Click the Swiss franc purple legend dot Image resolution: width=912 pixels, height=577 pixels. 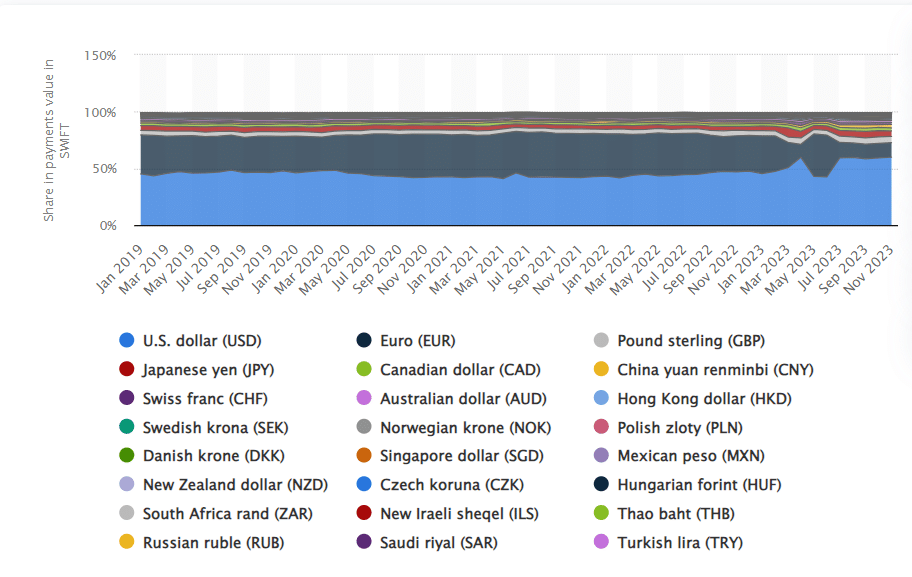[x=127, y=399]
